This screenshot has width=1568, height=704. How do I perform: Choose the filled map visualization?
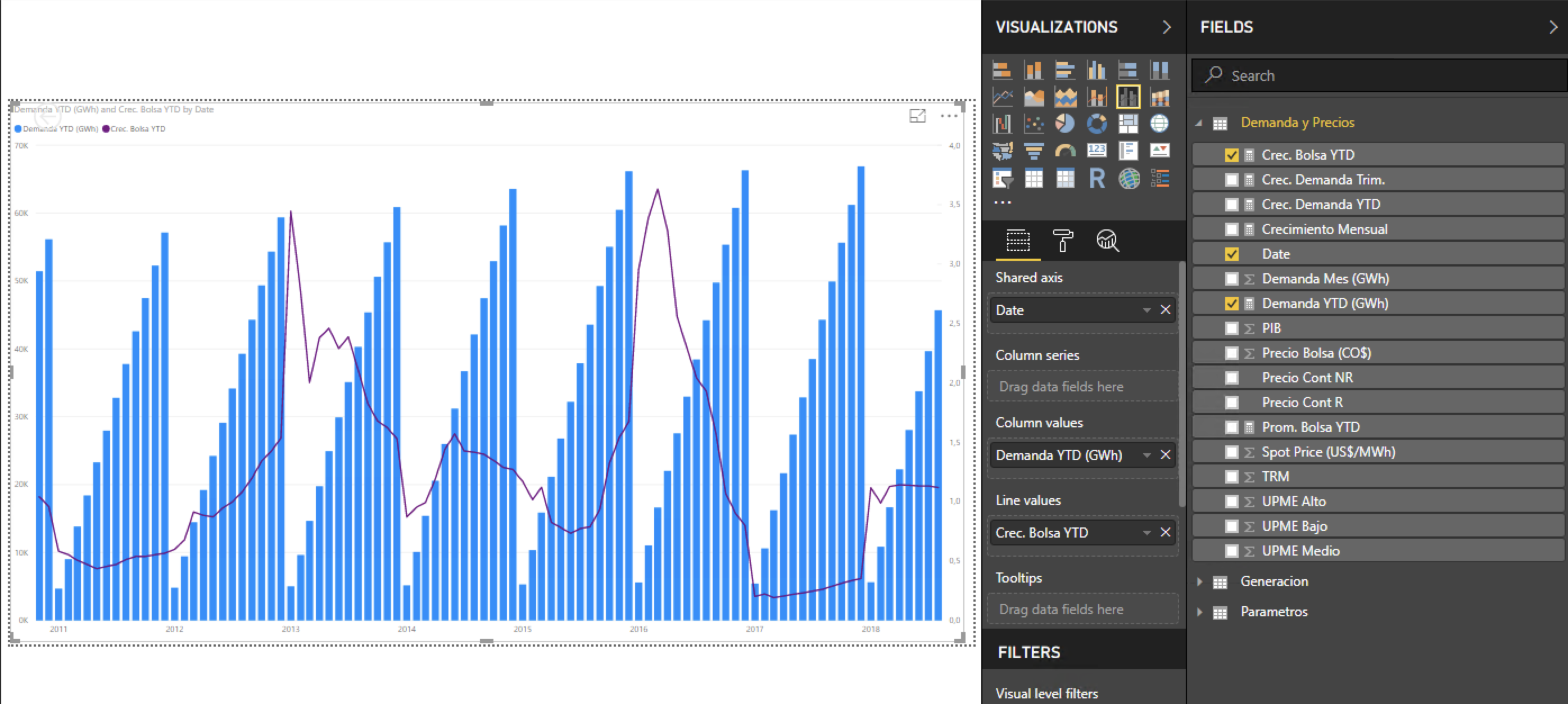1002,151
